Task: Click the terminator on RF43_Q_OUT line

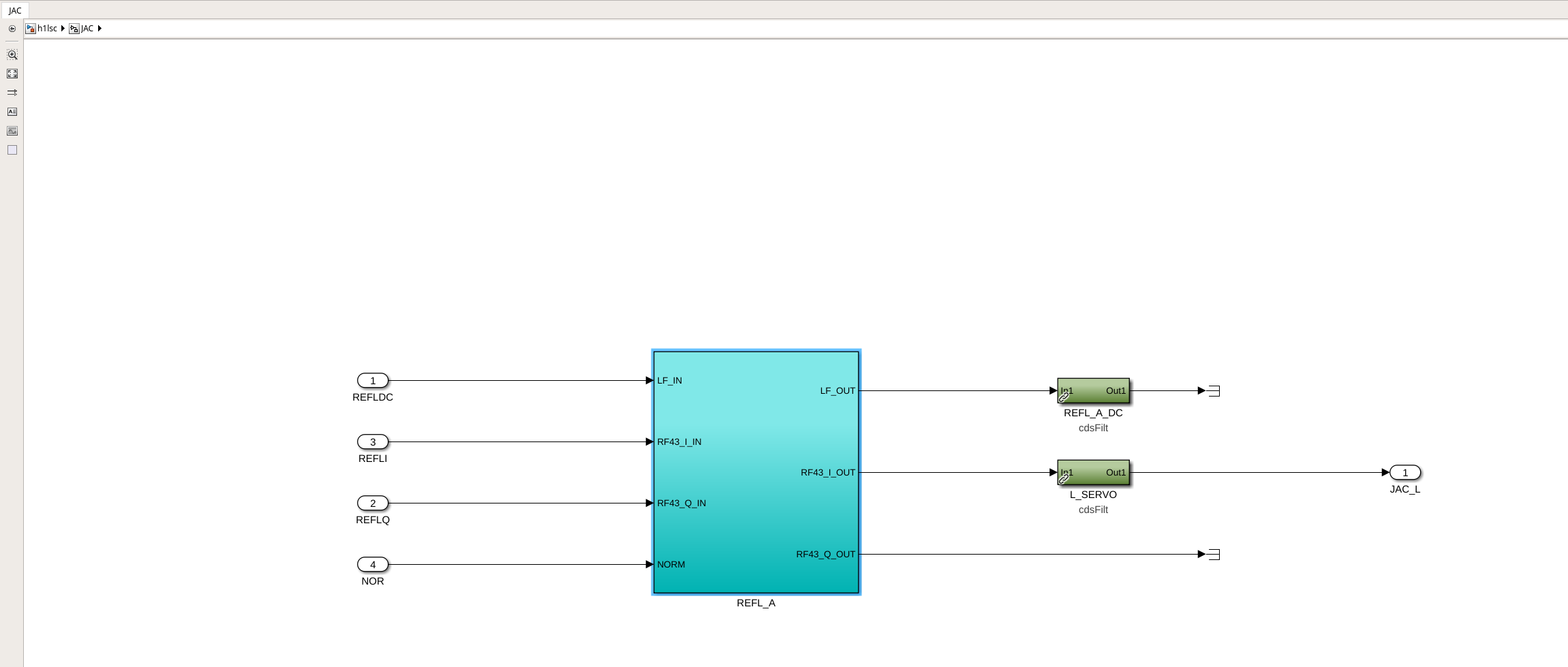Action: point(1214,555)
